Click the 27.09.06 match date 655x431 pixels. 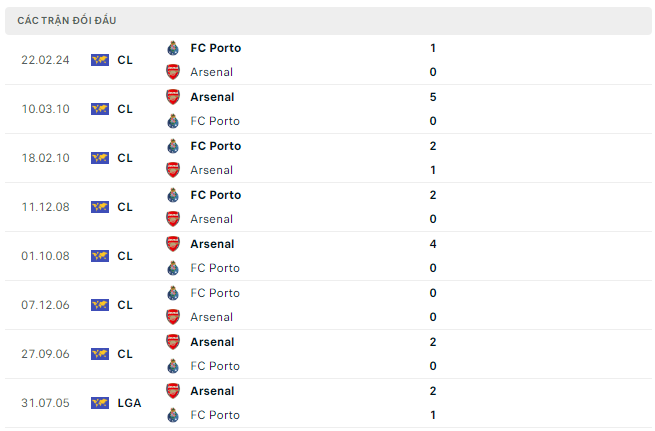(45, 354)
